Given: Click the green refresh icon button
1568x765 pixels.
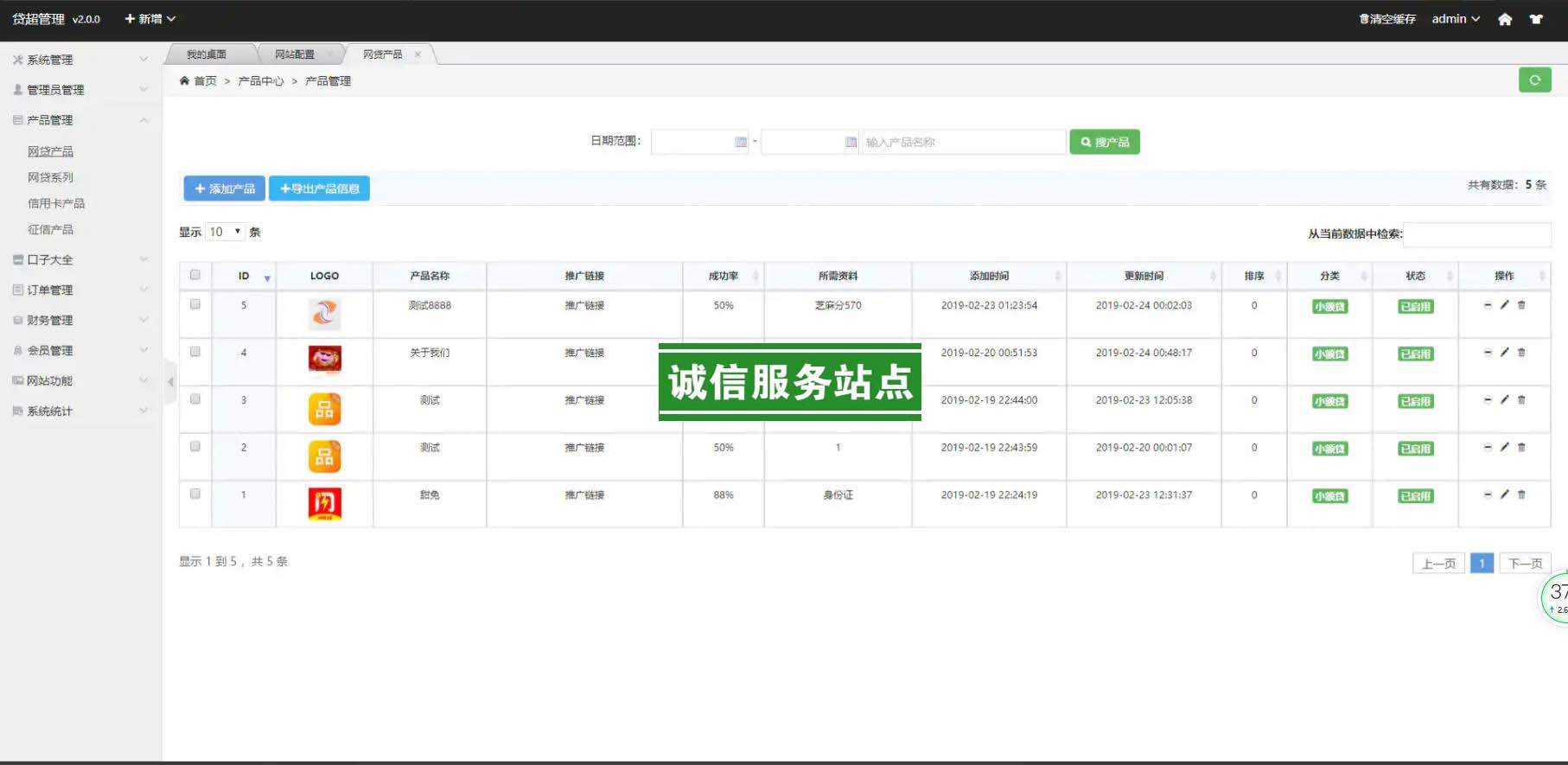Looking at the screenshot, I should (x=1534, y=80).
